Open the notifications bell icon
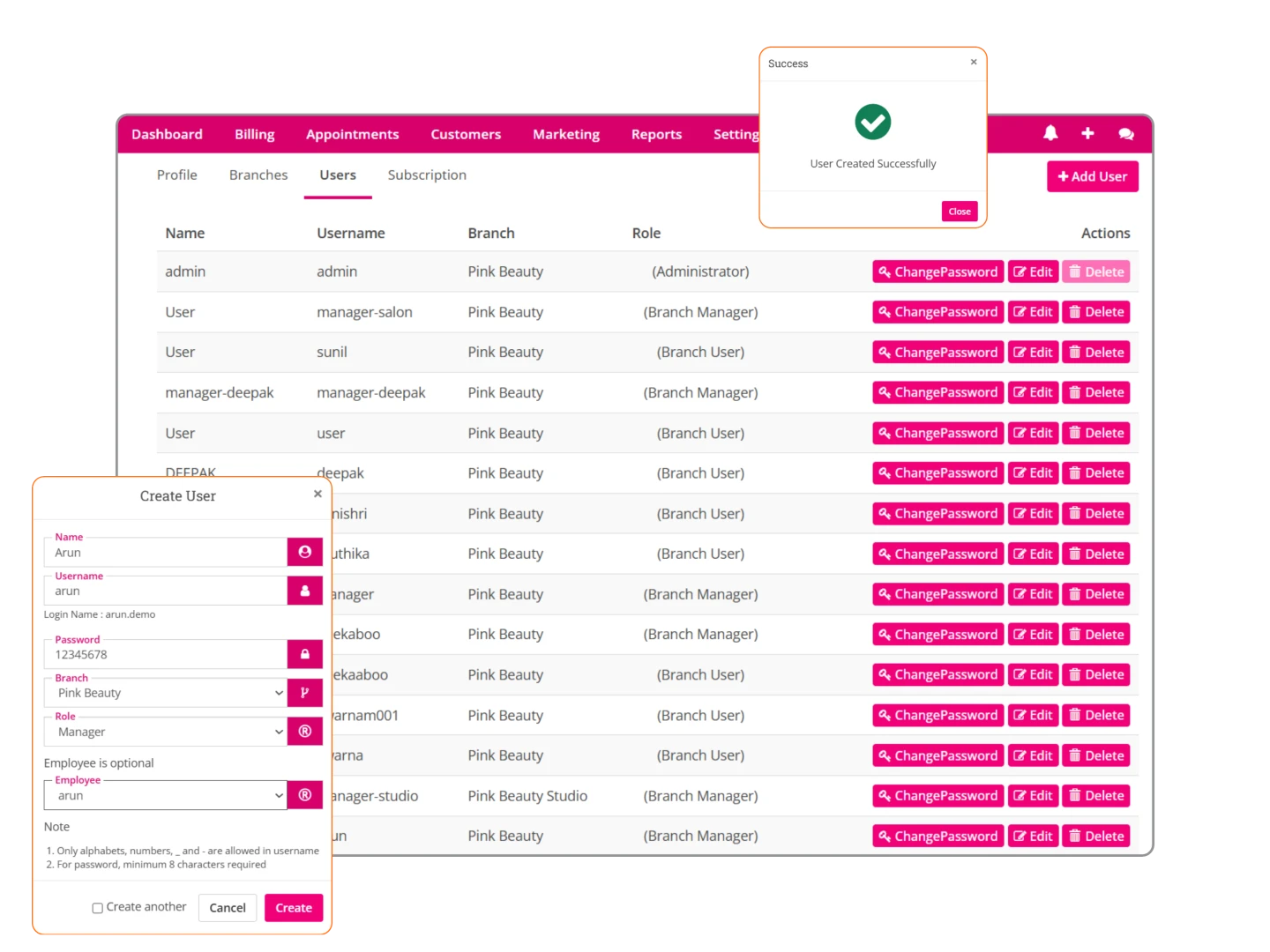The height and width of the screenshot is (952, 1270). pyautogui.click(x=1050, y=133)
